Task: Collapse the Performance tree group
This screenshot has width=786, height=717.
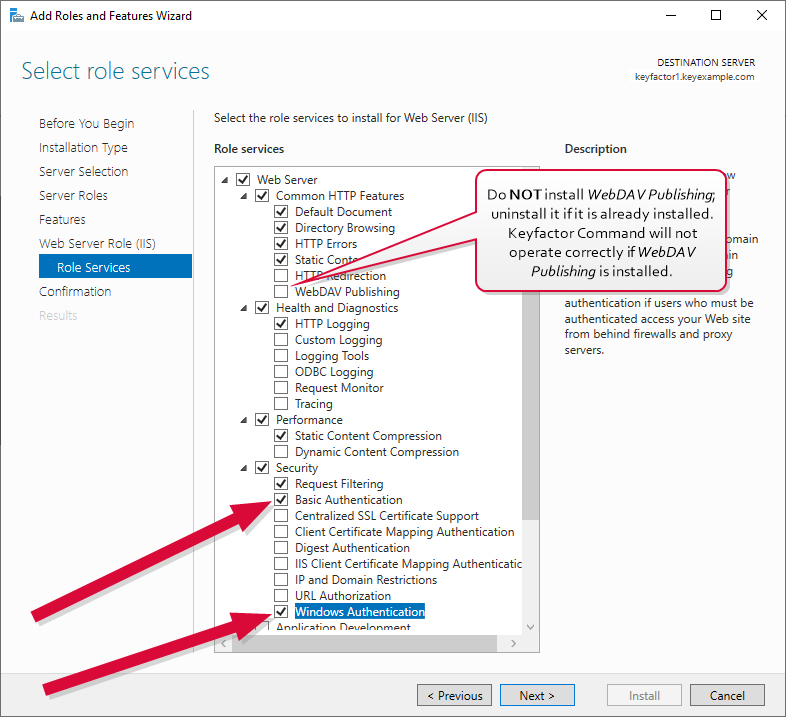Action: coord(243,420)
